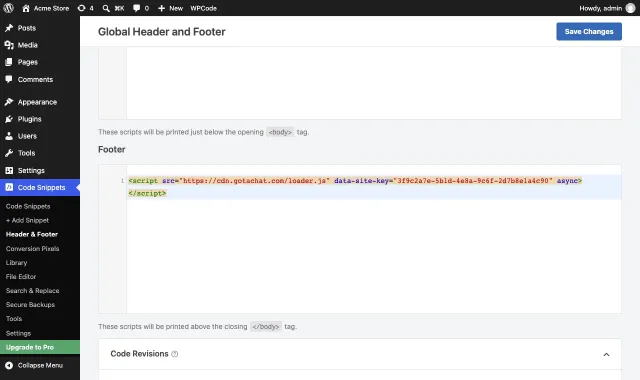Click the Tools wrench icon
The height and width of the screenshot is (380, 640).
point(9,153)
